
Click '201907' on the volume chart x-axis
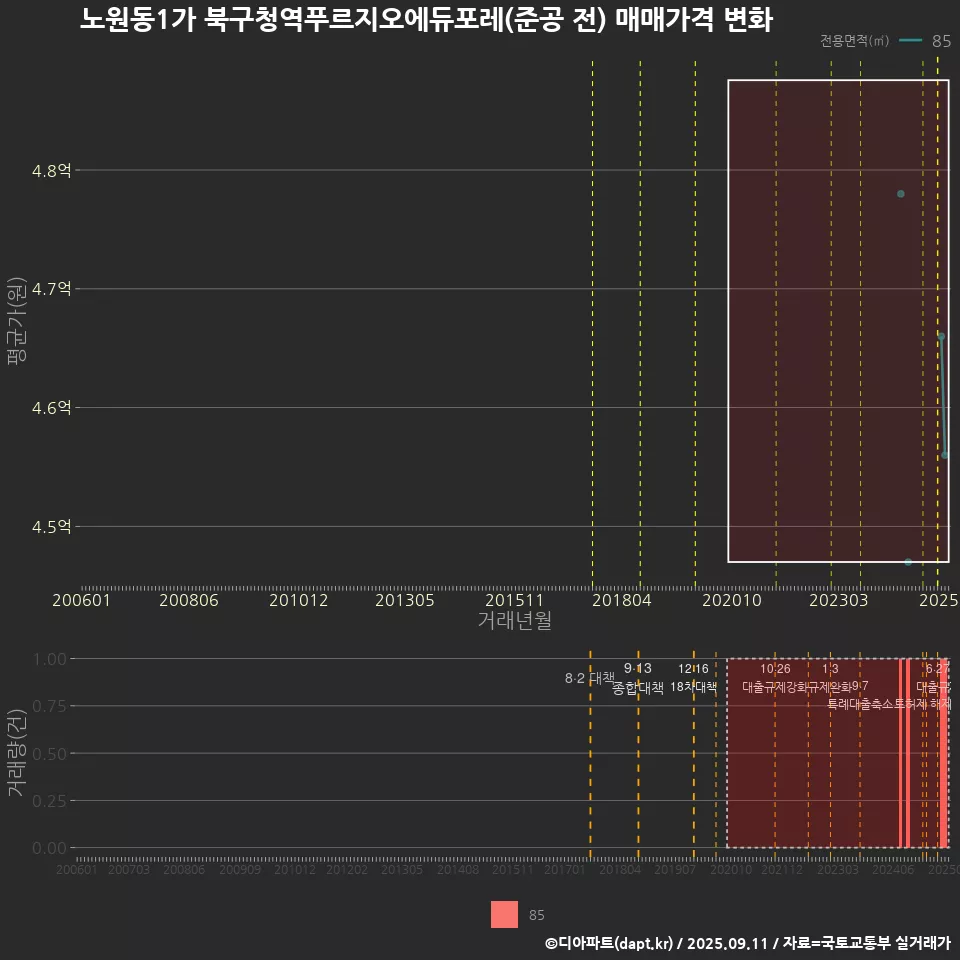(675, 869)
